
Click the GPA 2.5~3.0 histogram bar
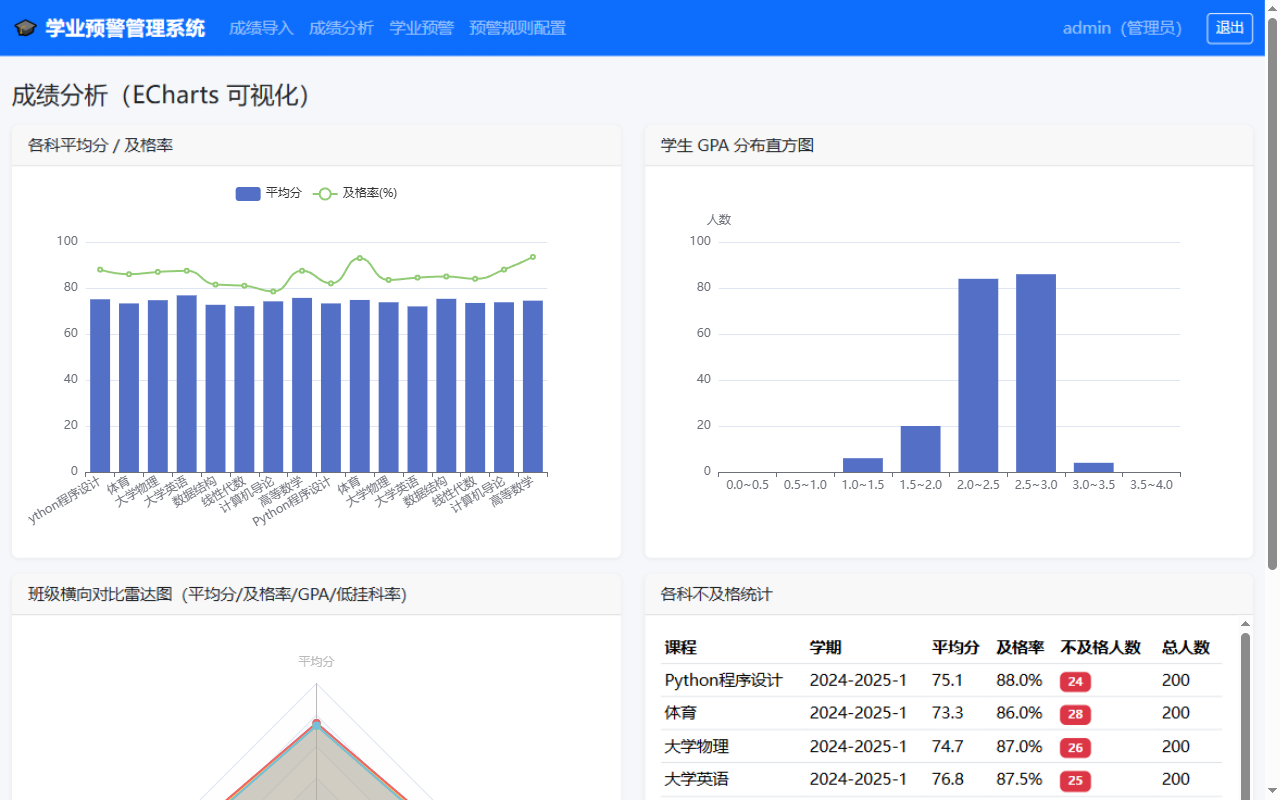tap(1036, 373)
